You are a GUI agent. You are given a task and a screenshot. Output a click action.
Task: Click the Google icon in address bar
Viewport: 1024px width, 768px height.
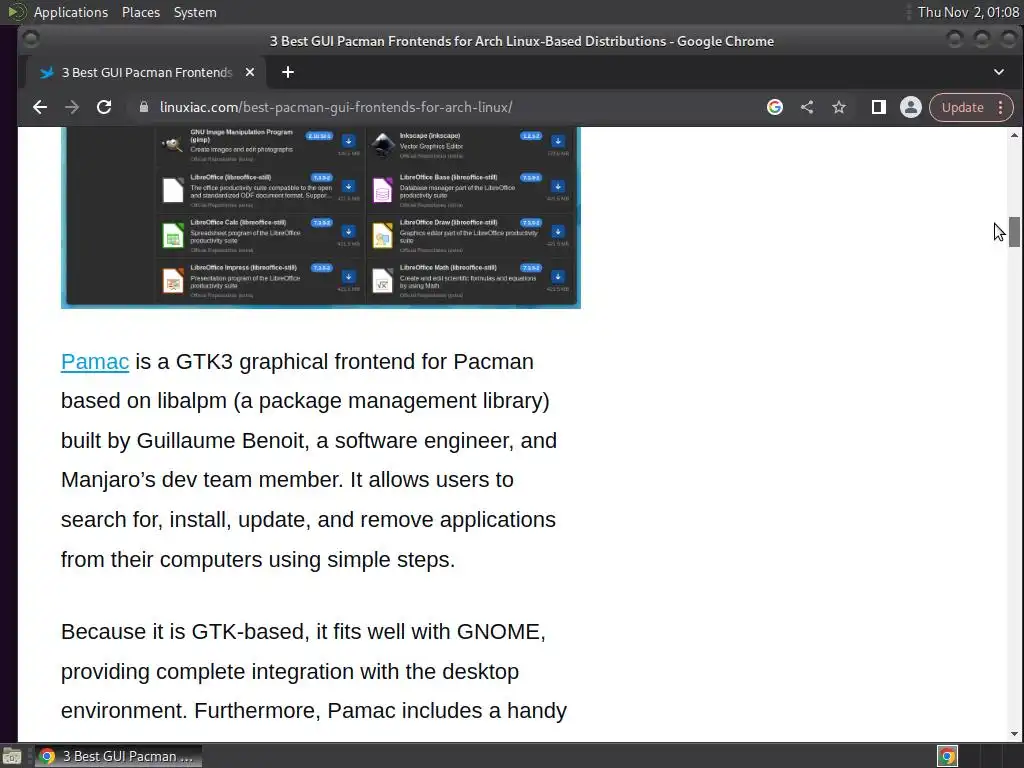775,108
